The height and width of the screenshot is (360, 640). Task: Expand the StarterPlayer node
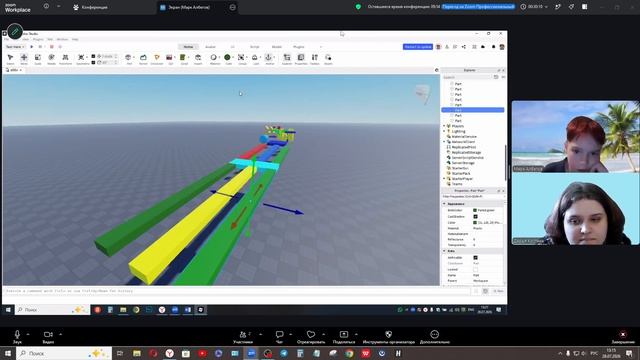444,179
